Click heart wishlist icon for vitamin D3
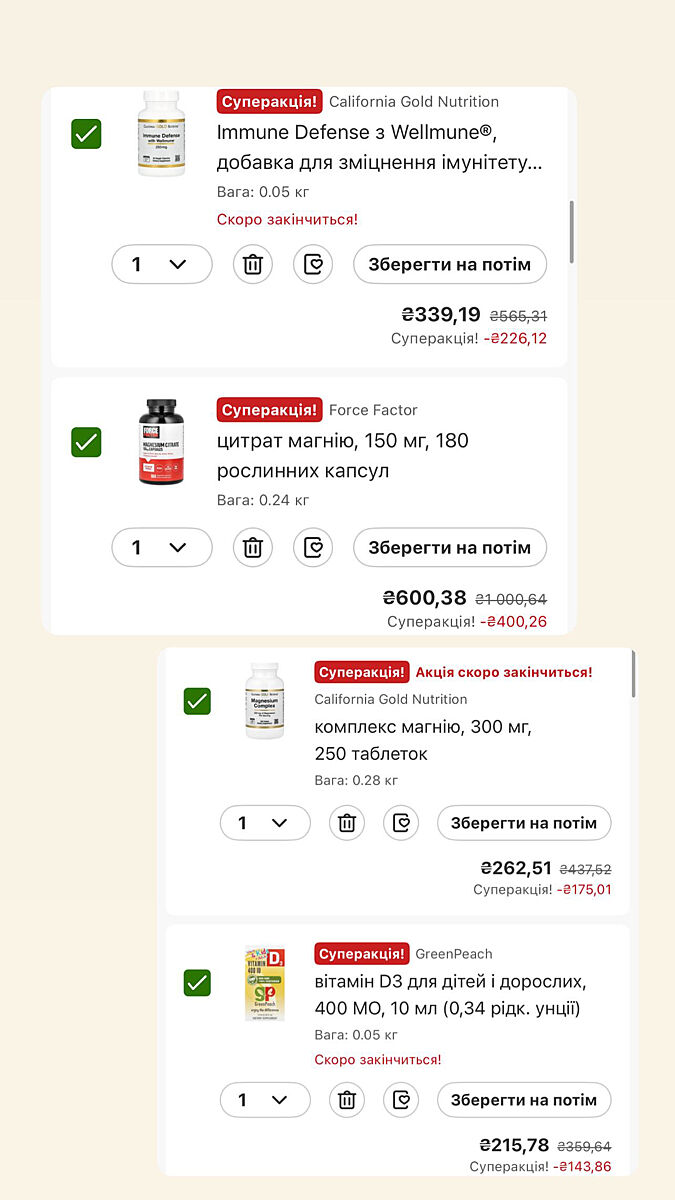The height and width of the screenshot is (1200, 675). coord(402,1100)
